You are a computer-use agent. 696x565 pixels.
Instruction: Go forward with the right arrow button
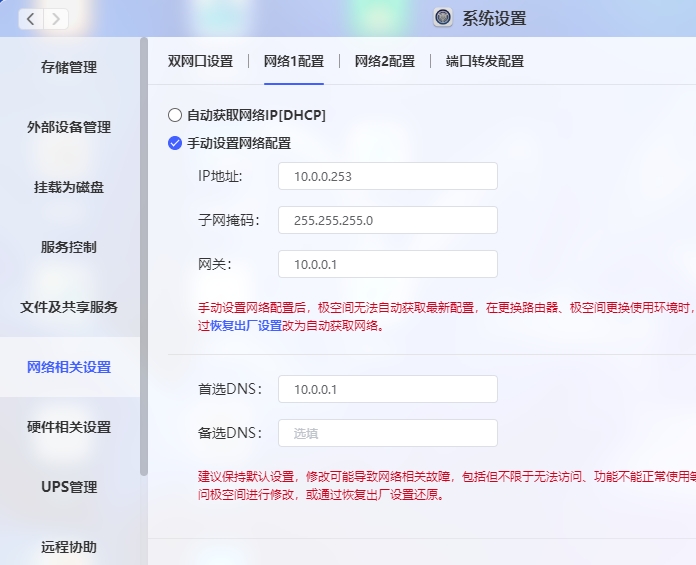[56, 19]
